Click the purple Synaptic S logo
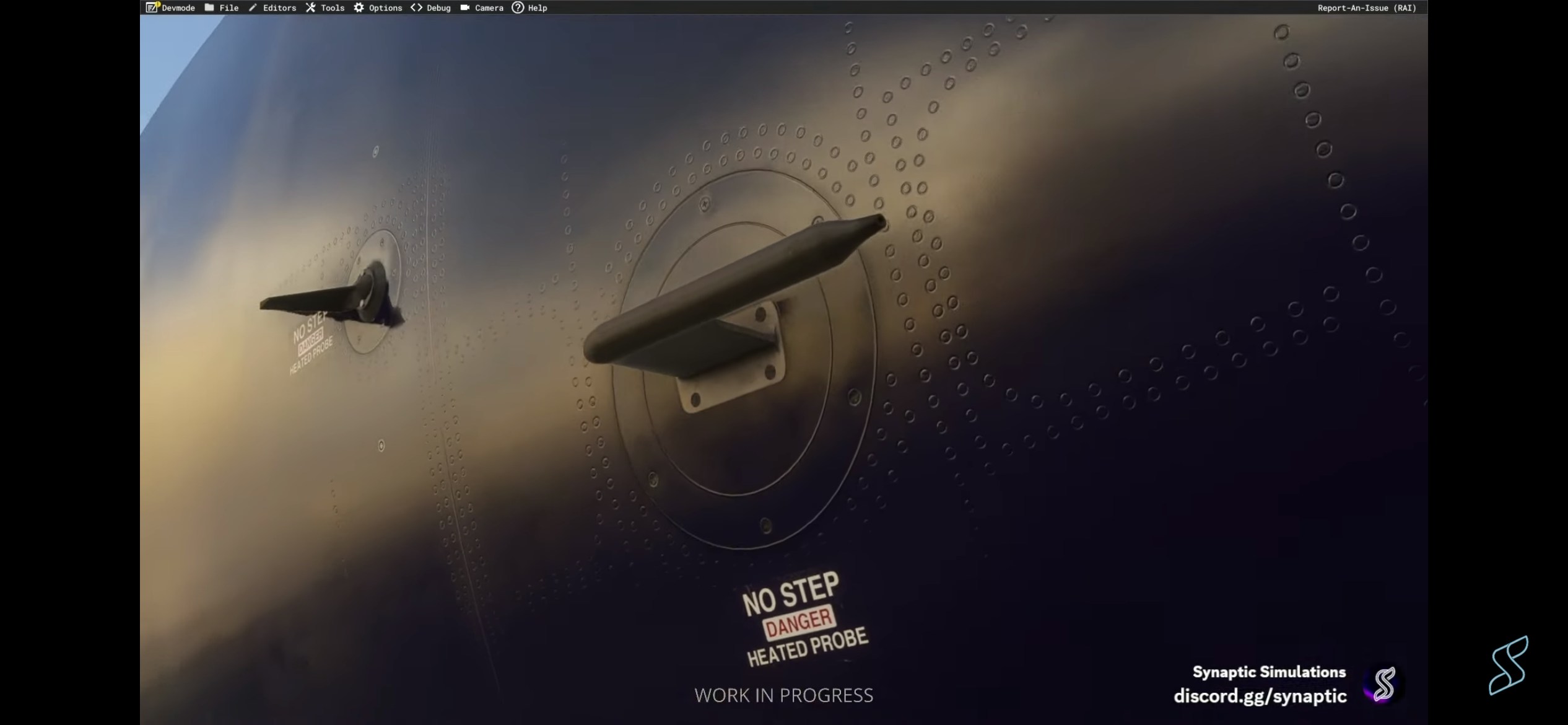 pos(1383,683)
